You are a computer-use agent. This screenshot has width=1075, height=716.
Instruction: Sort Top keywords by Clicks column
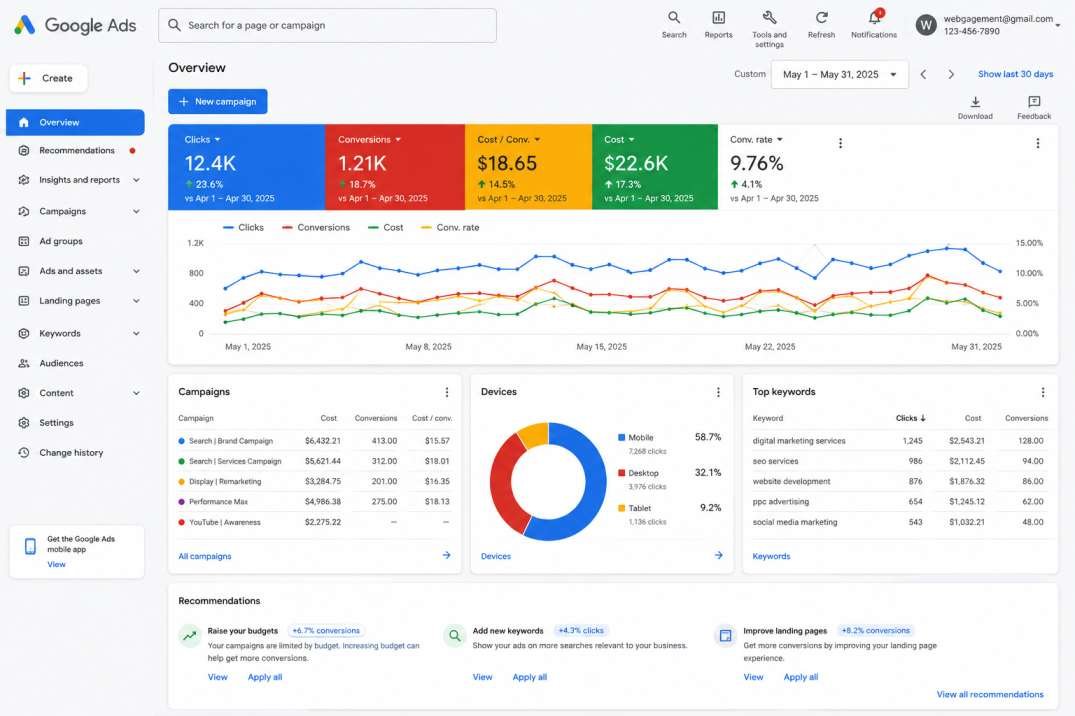[x=910, y=418]
